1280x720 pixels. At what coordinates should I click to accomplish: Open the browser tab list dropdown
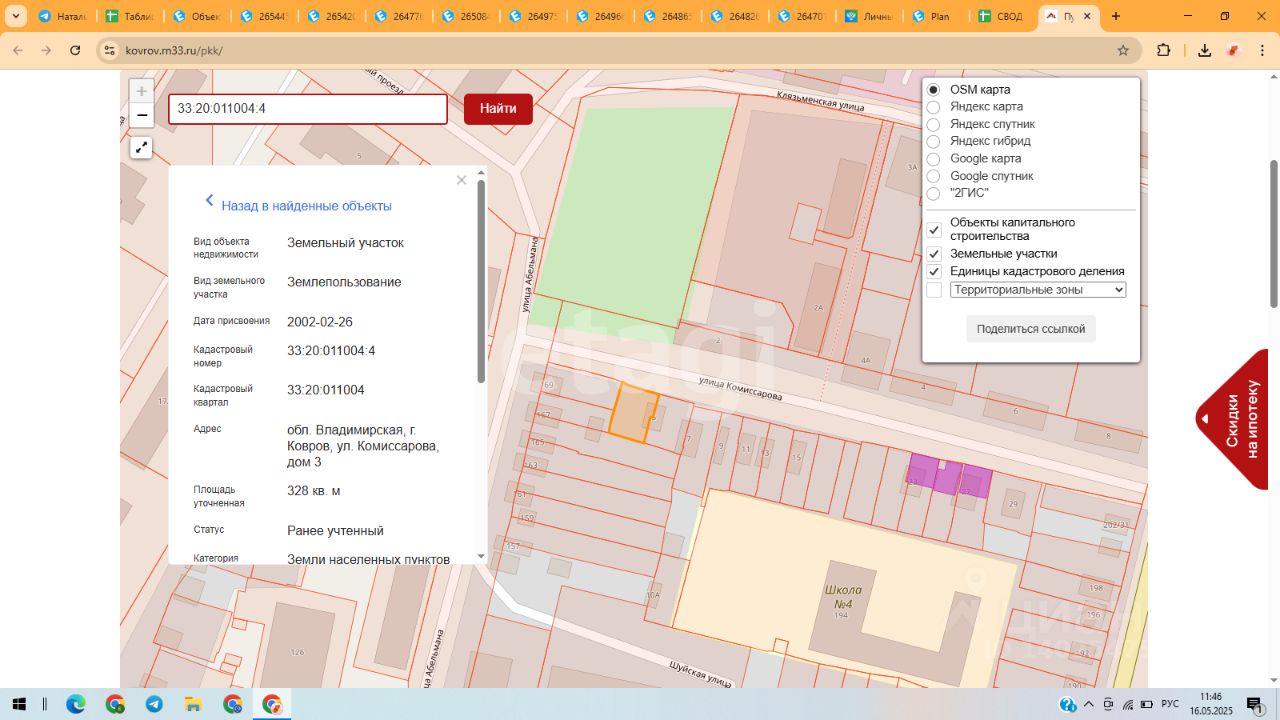(x=16, y=16)
